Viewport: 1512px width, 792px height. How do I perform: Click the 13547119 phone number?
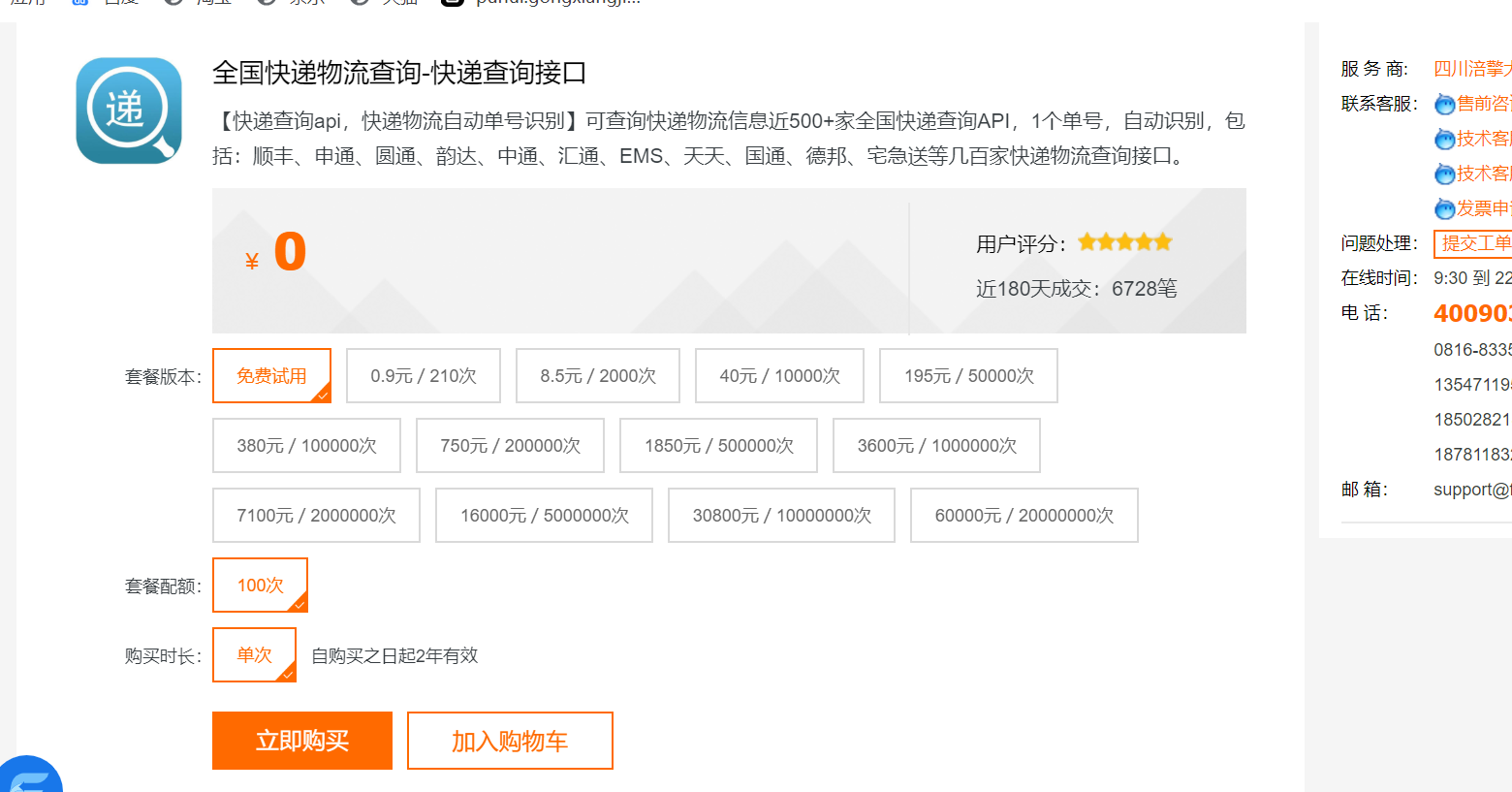coord(1472,385)
